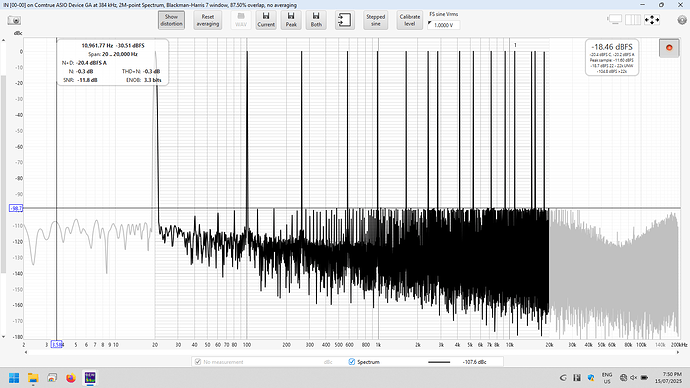This screenshot has height=388, width=690.
Task: Click the Calibrate level button
Action: pyautogui.click(x=410, y=20)
